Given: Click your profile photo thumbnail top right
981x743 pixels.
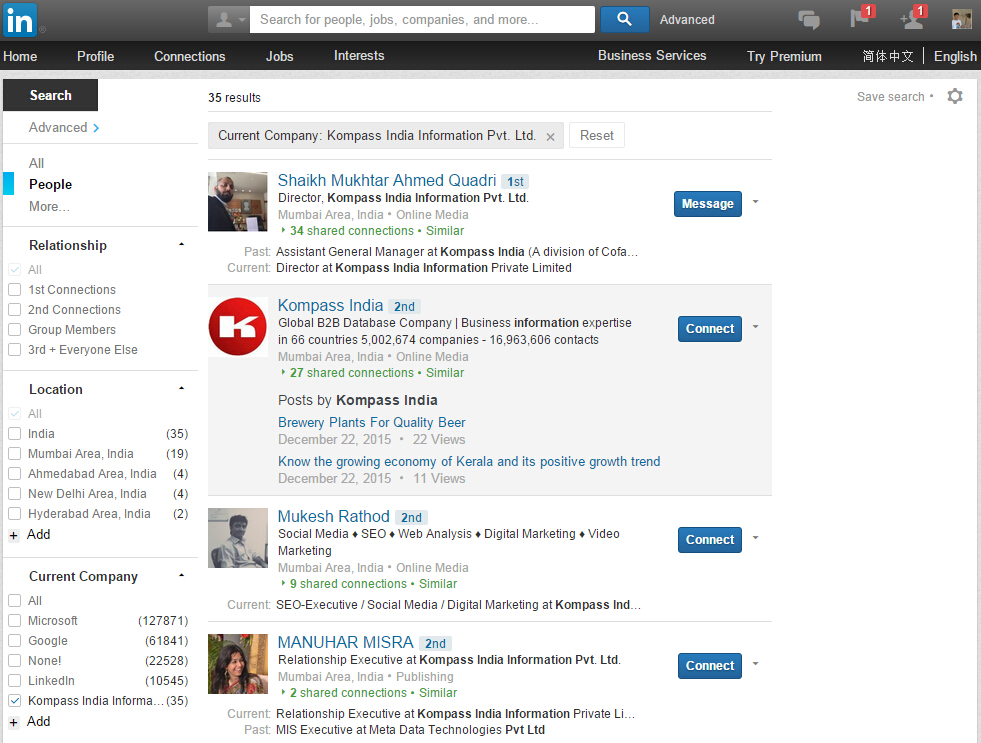Looking at the screenshot, I should click(960, 18).
